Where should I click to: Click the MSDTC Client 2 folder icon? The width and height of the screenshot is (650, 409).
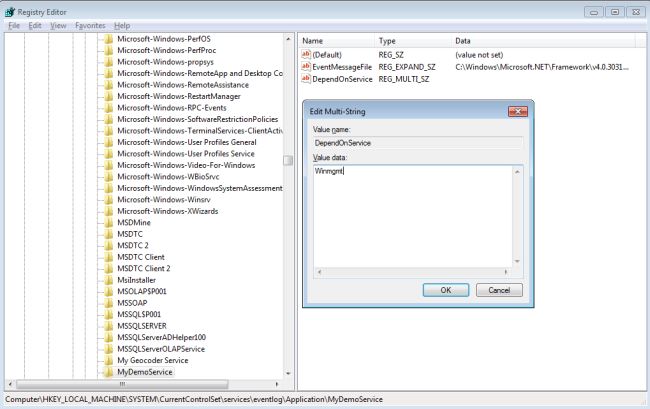(x=109, y=269)
